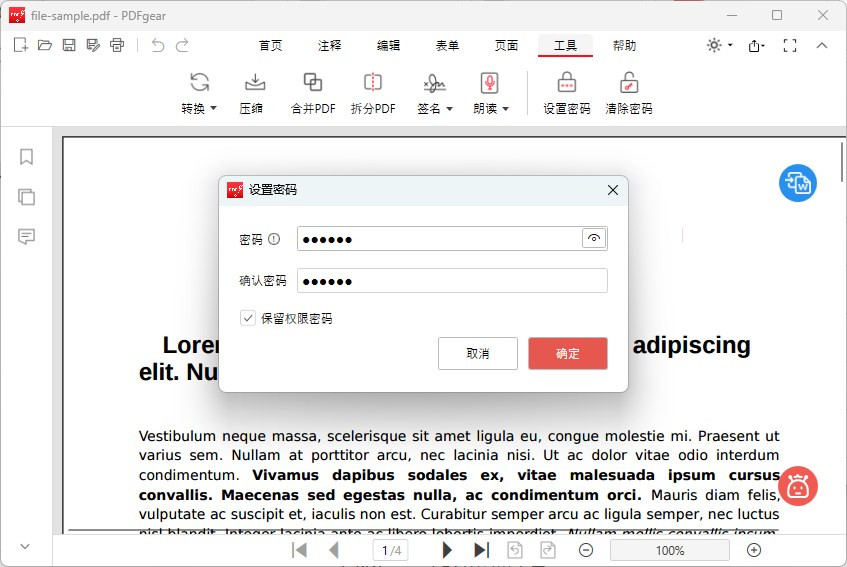Viewport: 847px width, 567px height.
Task: Expand the left sidebar bottom chevron
Action: point(25,546)
